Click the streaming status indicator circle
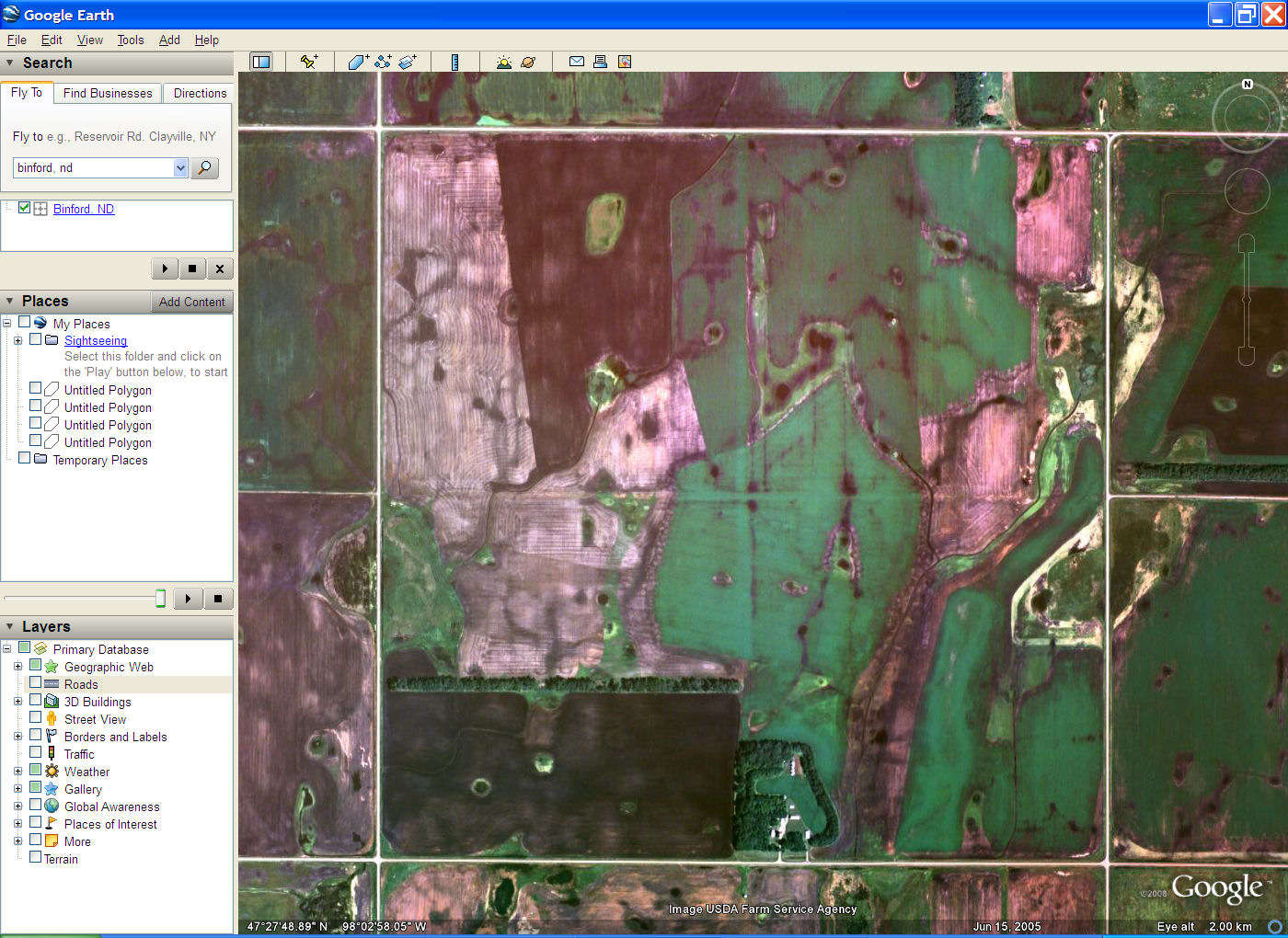 click(x=1275, y=926)
